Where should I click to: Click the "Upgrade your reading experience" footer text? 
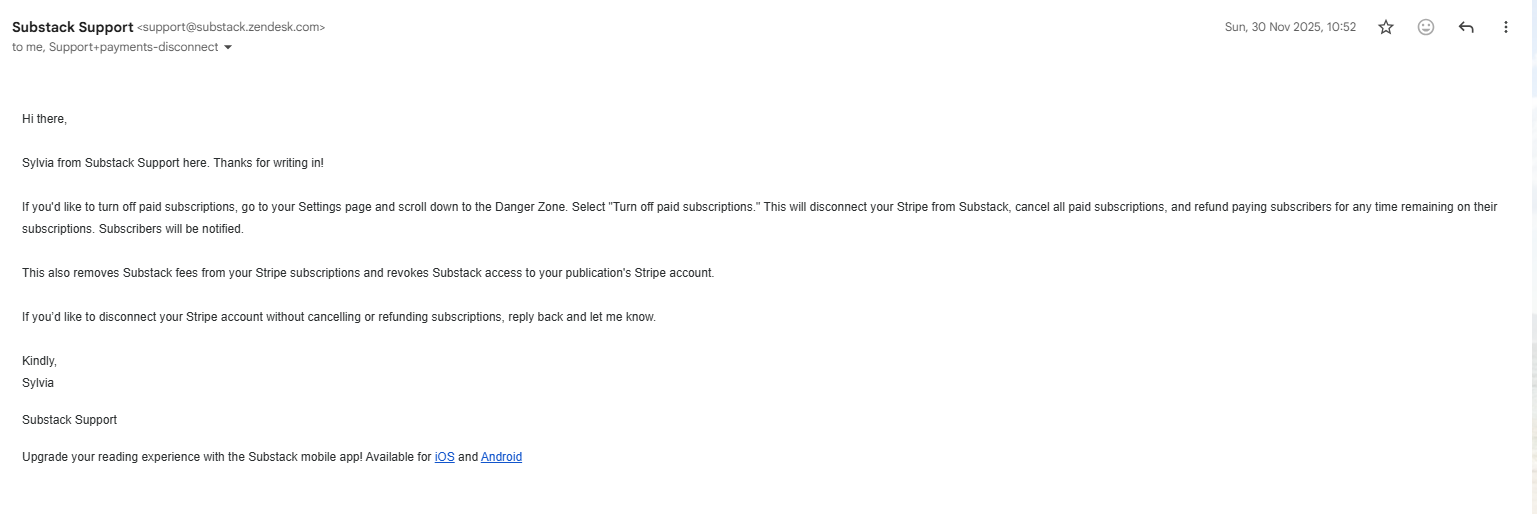[x=226, y=457]
